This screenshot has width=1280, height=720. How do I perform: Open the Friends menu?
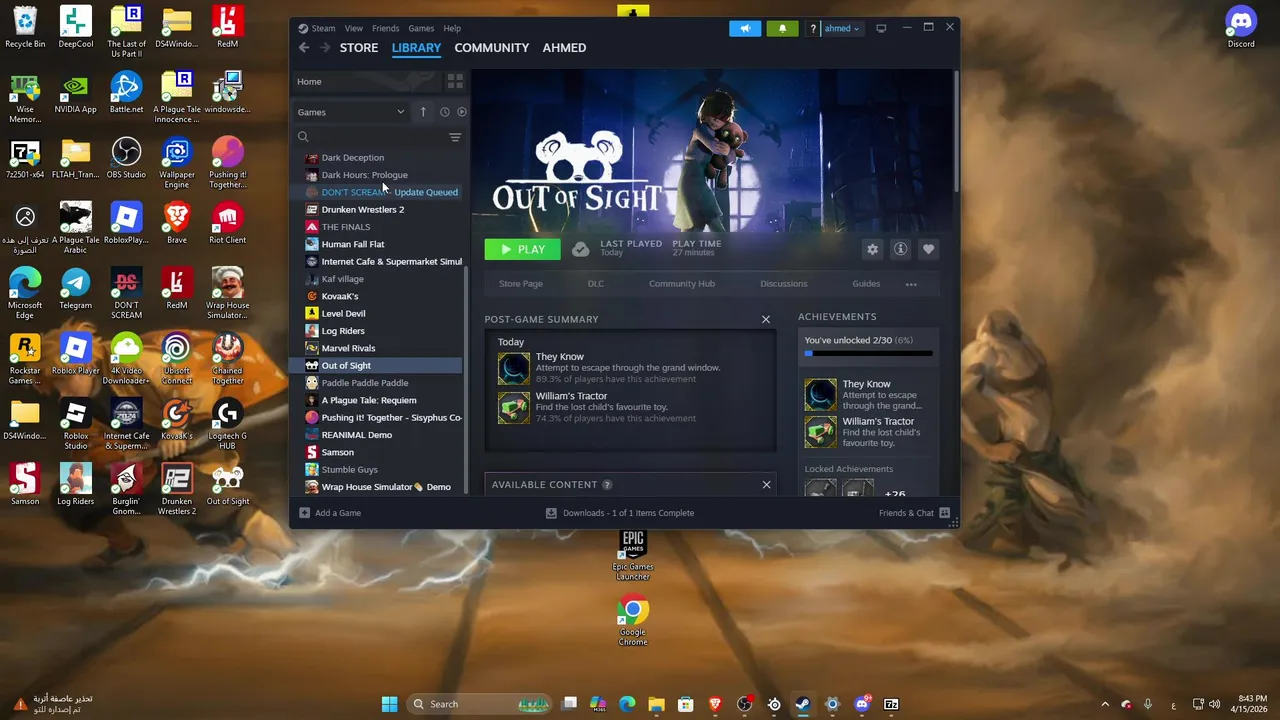pos(385,28)
